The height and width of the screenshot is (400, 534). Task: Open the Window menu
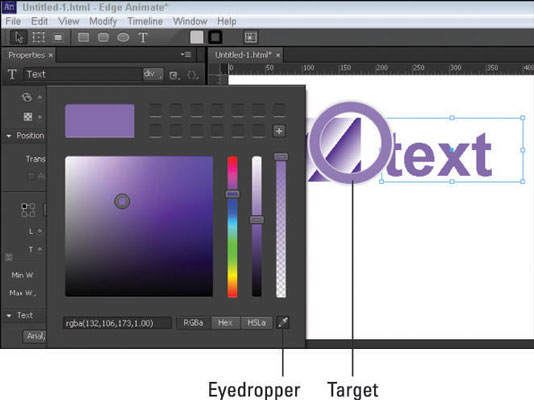(x=190, y=21)
